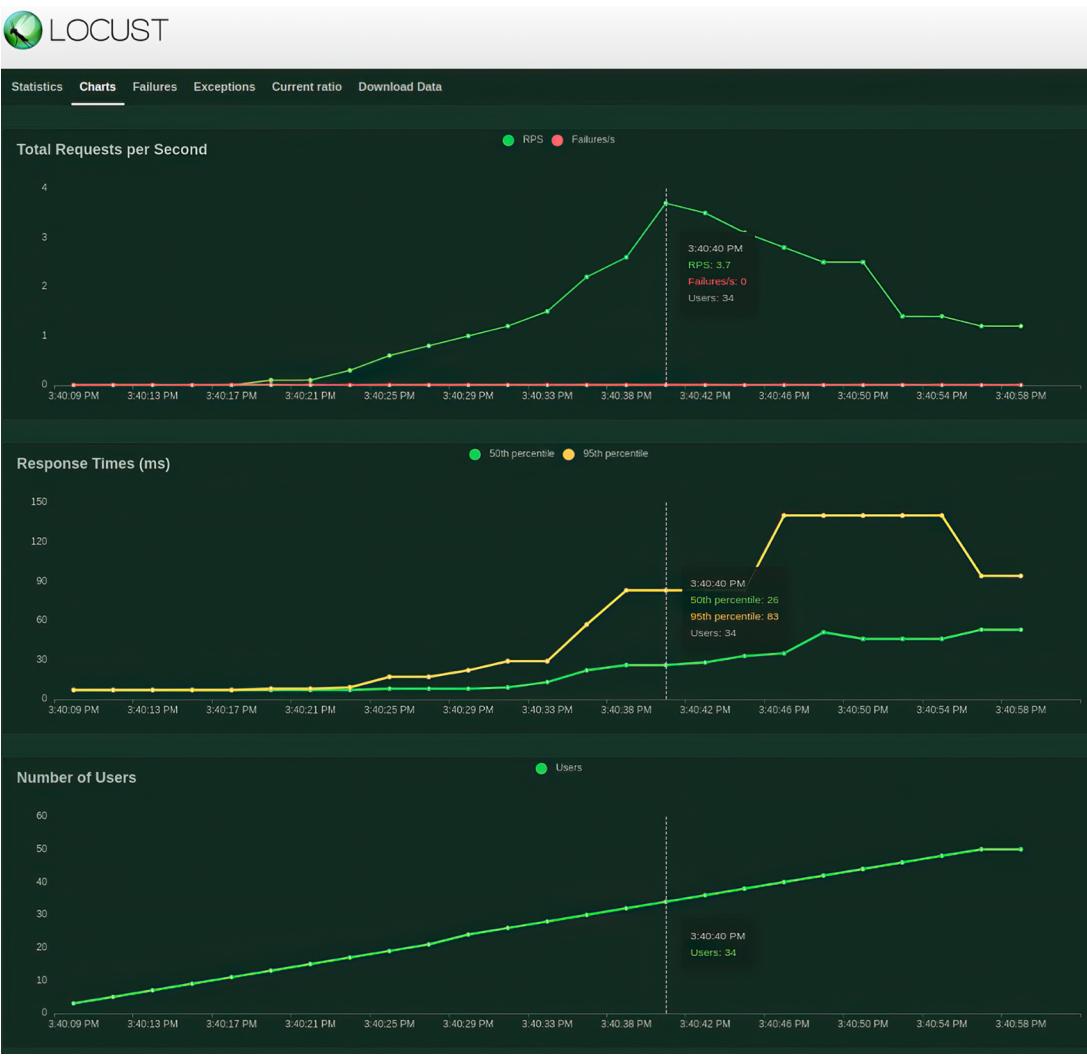Viewport: 1087px width, 1057px height.
Task: Toggle the Failures/s series legend
Action: 592,140
